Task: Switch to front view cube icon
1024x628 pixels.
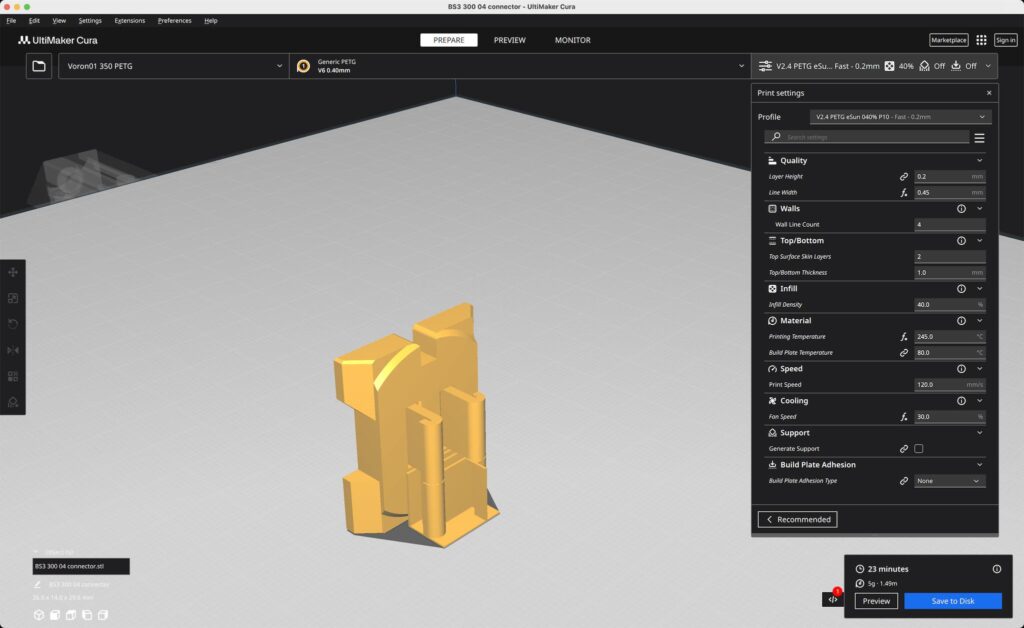Action: (x=55, y=615)
